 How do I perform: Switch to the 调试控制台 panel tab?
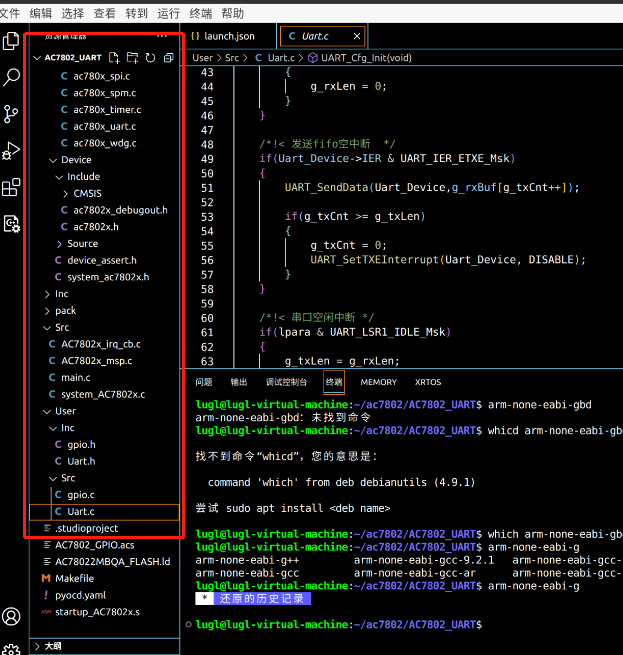(287, 382)
